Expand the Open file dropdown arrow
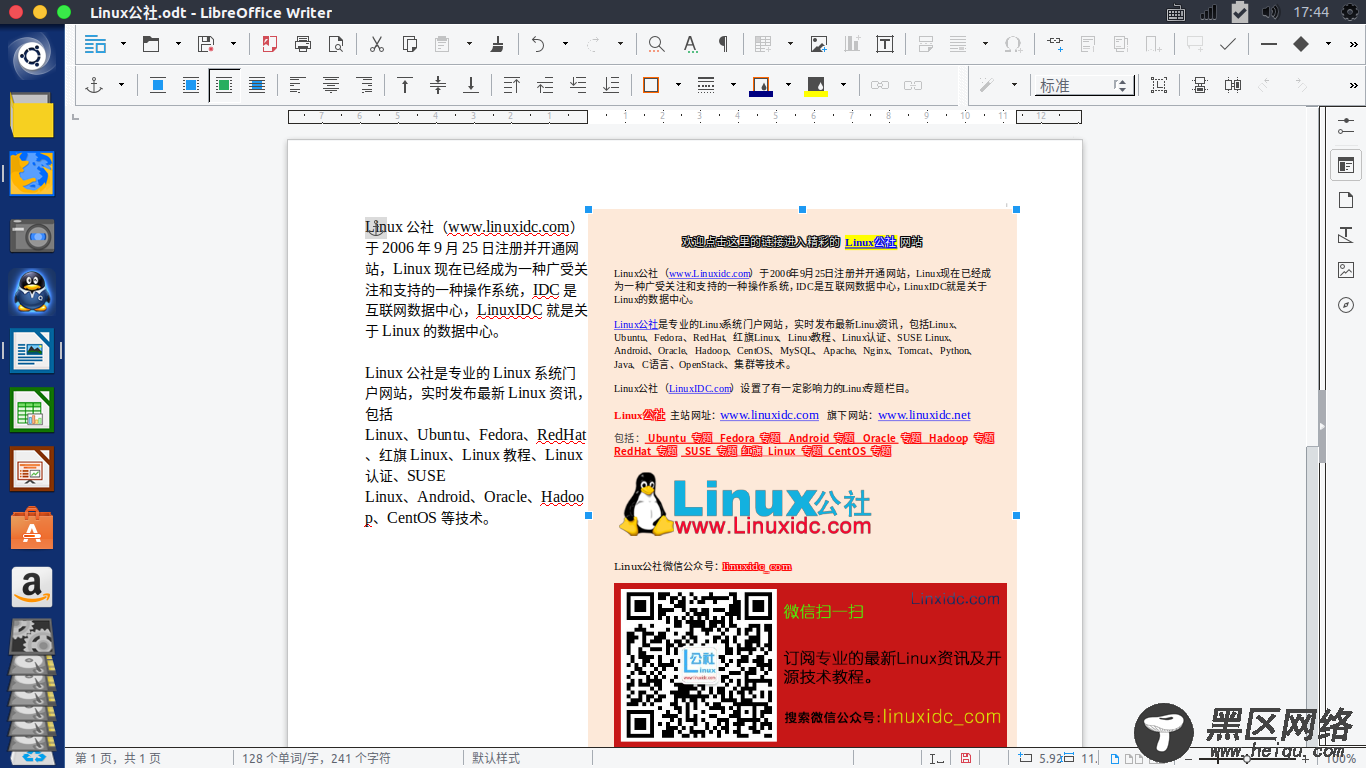 [178, 44]
